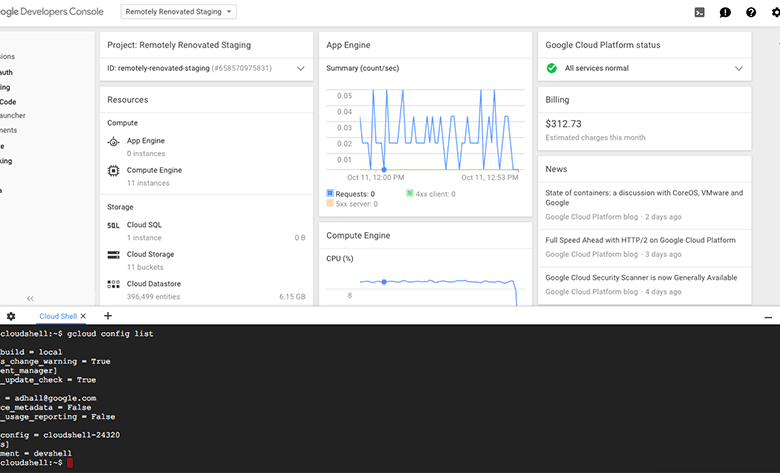The height and width of the screenshot is (473, 780).
Task: Open the Remotely Renovated Staging project dropdown
Action: (179, 11)
